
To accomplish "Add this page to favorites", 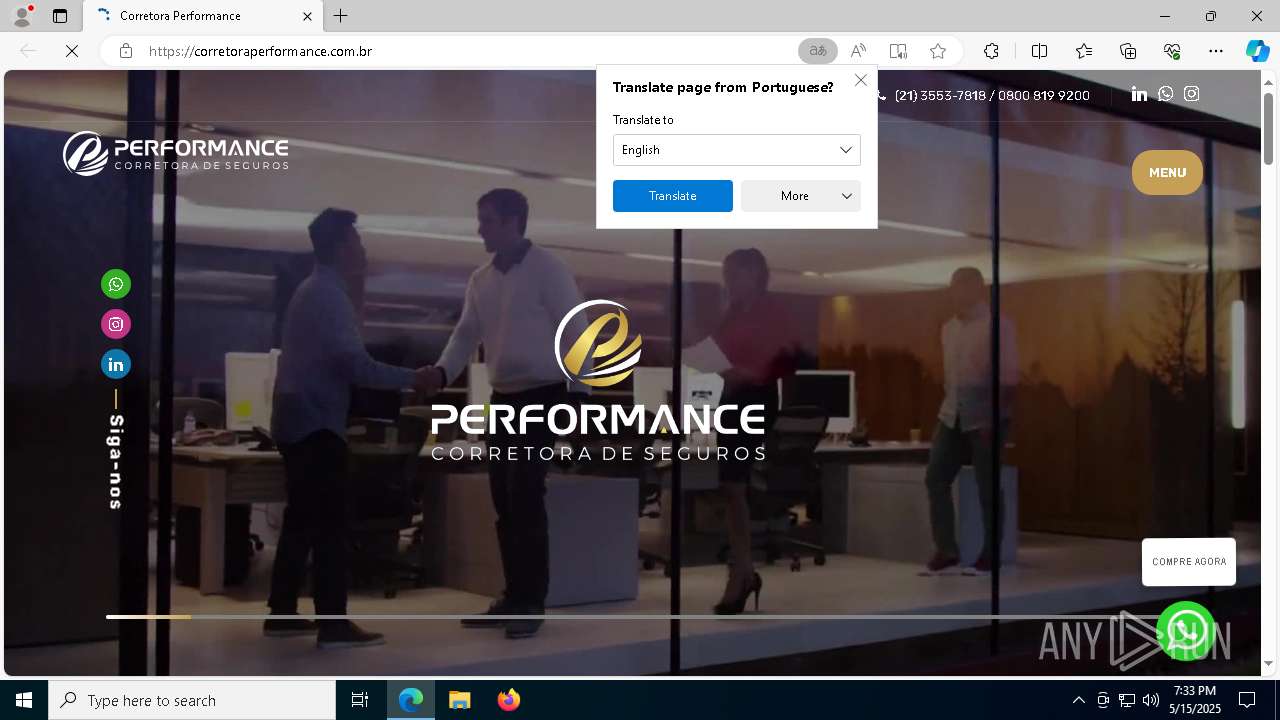I will (938, 51).
